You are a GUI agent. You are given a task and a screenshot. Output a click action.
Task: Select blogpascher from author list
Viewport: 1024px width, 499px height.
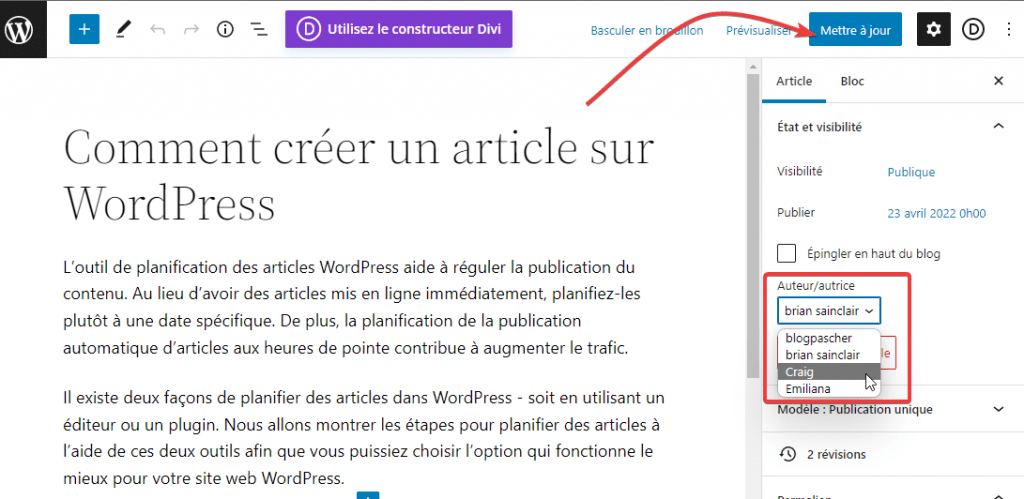829,339
